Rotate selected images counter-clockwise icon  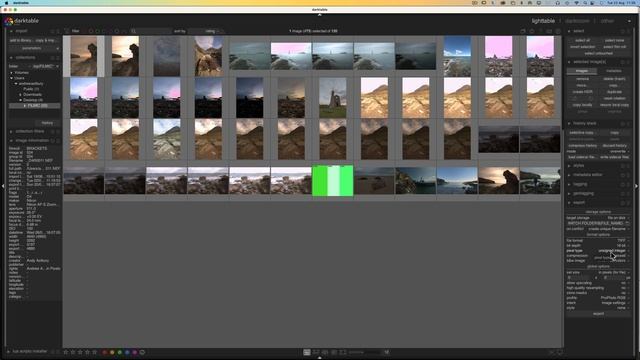pos(576,98)
